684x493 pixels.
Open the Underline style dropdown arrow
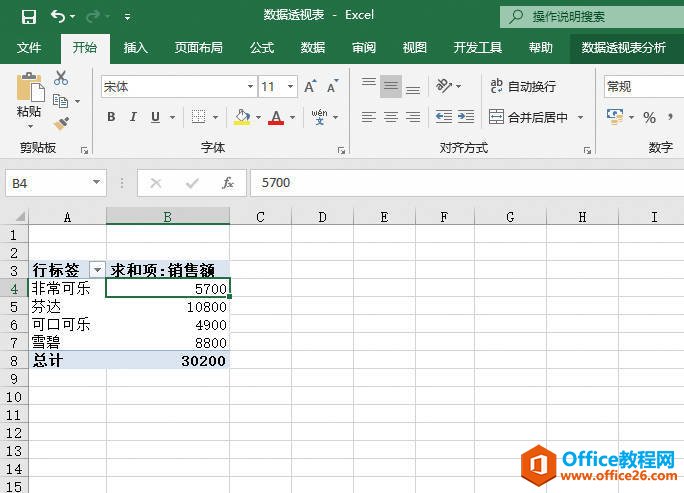coord(172,117)
